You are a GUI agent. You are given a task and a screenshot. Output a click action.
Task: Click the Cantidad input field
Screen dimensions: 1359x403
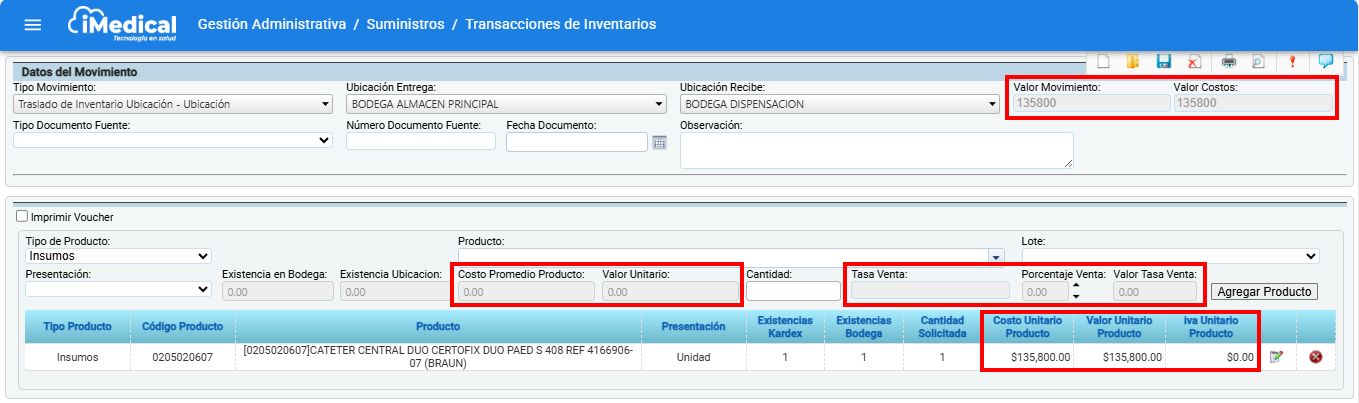793,291
